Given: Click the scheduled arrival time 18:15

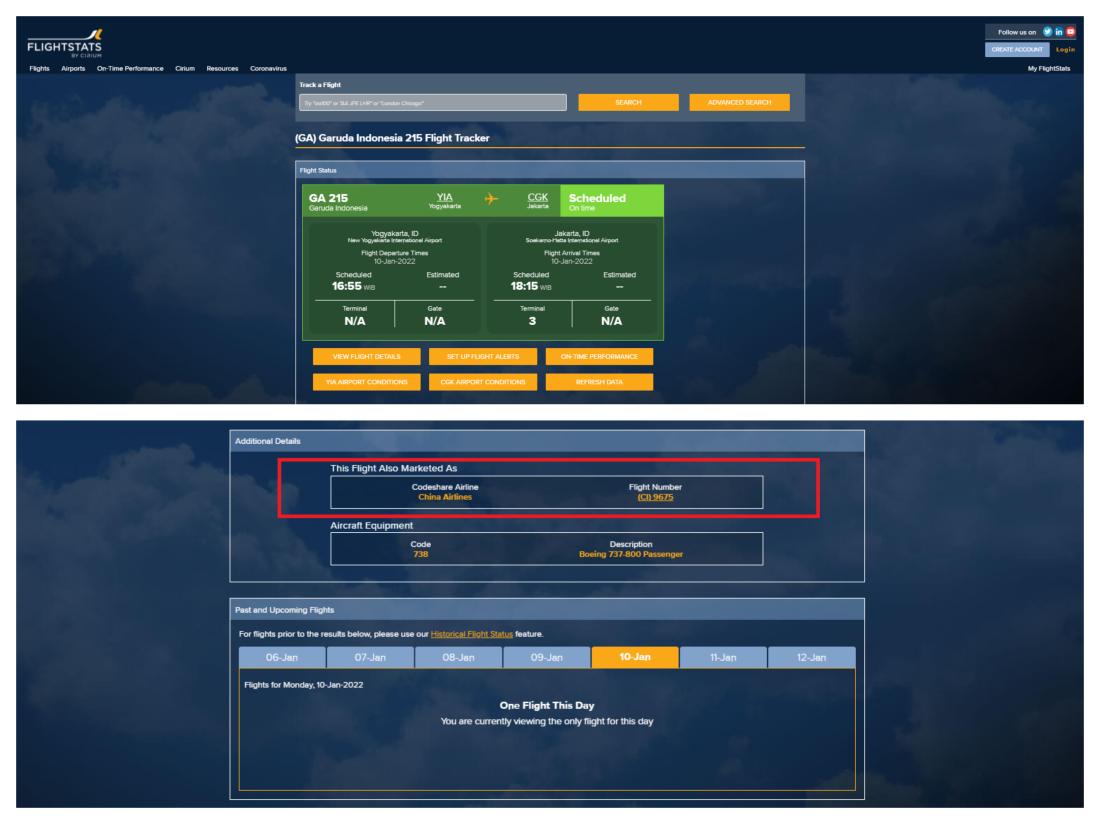Looking at the screenshot, I should (524, 286).
